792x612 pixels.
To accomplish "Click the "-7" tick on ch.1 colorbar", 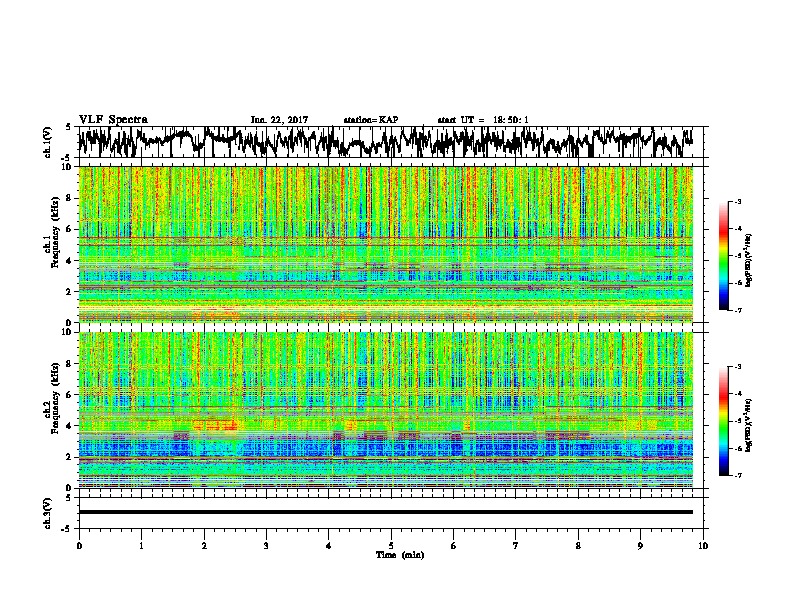I will (737, 310).
